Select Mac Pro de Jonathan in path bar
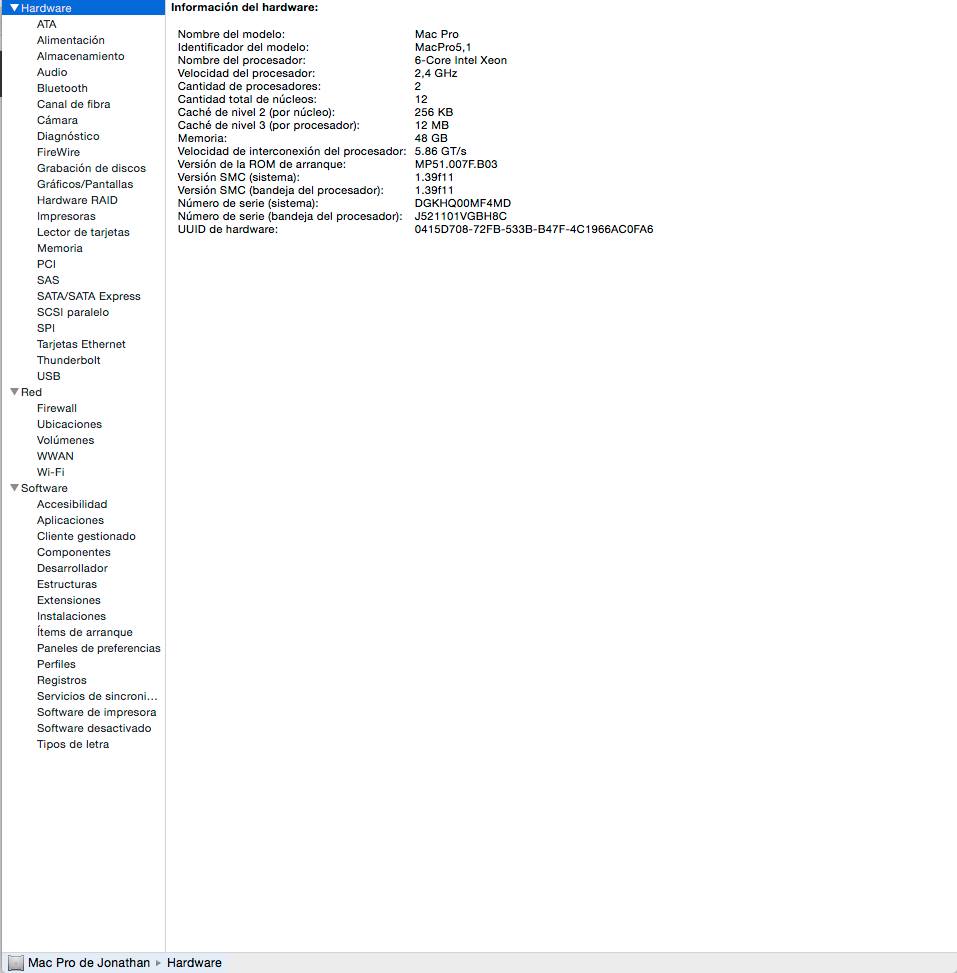Viewport: 957px width, 973px height. (x=89, y=962)
